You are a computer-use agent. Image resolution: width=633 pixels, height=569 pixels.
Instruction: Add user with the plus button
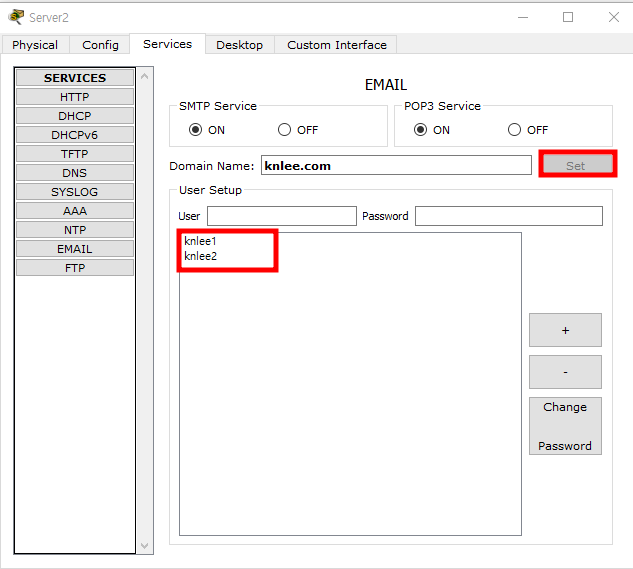(565, 330)
